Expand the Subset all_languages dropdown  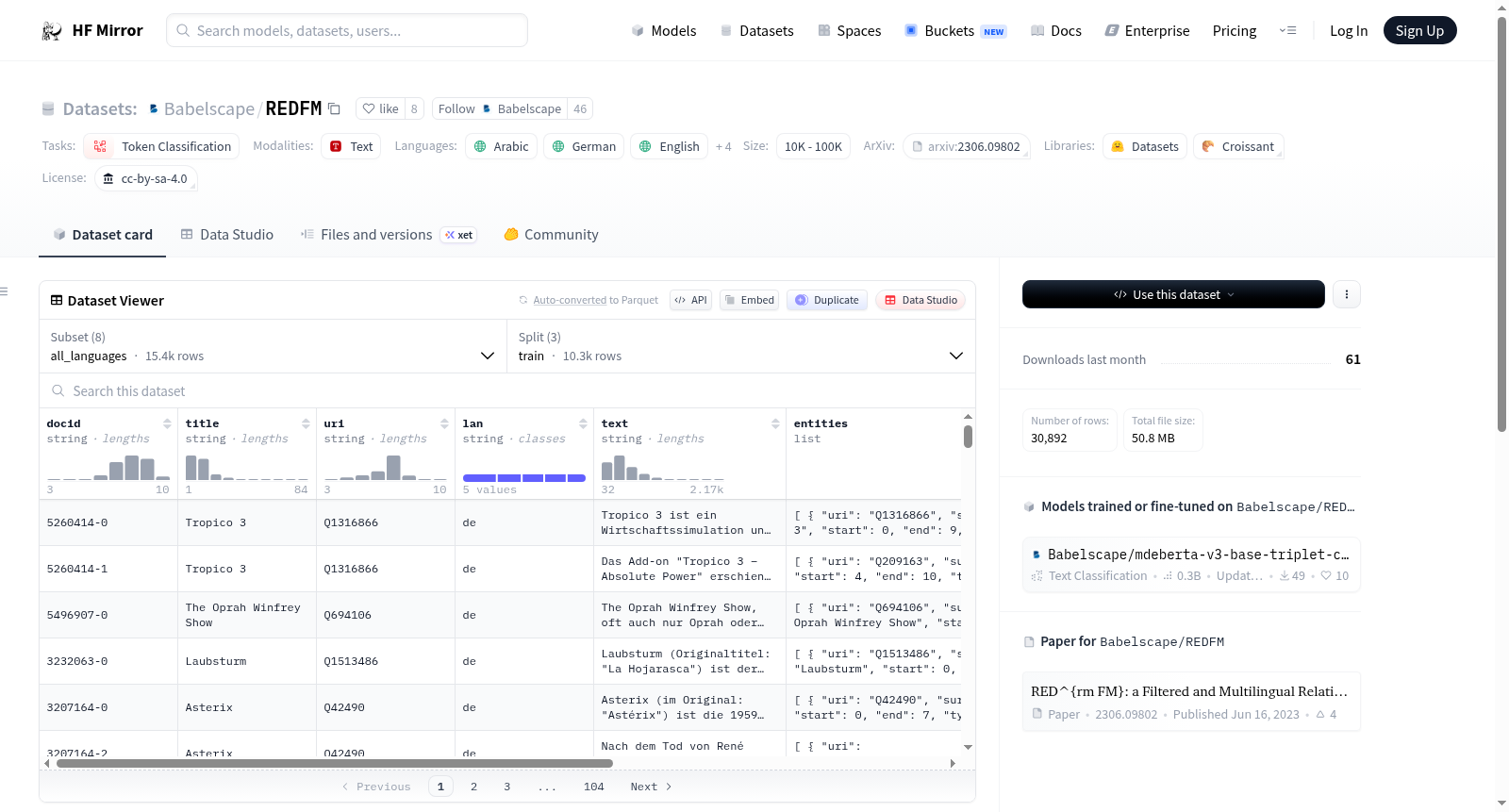pos(273,347)
